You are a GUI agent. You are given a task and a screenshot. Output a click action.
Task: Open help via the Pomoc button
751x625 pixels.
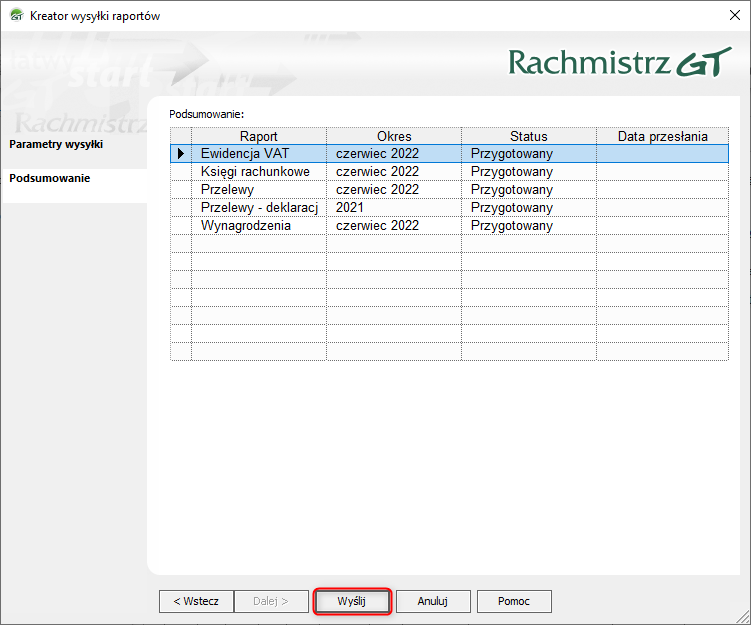[x=514, y=601]
